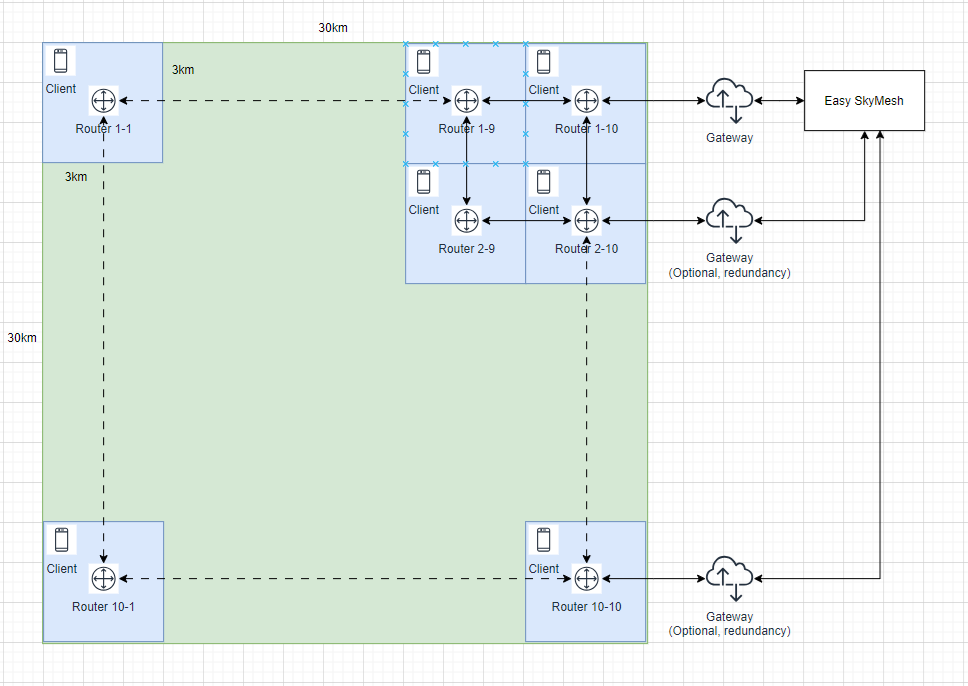
Task: Click '(Optional, redundancy)' under the bottom Gateway
Action: click(730, 631)
